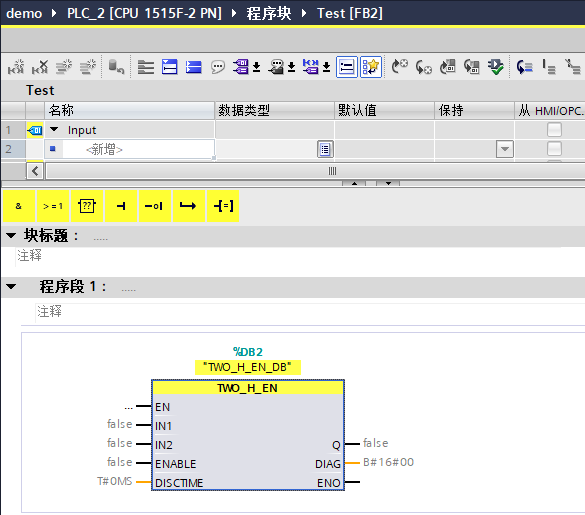Click the compile with green checkmark icon

point(495,67)
